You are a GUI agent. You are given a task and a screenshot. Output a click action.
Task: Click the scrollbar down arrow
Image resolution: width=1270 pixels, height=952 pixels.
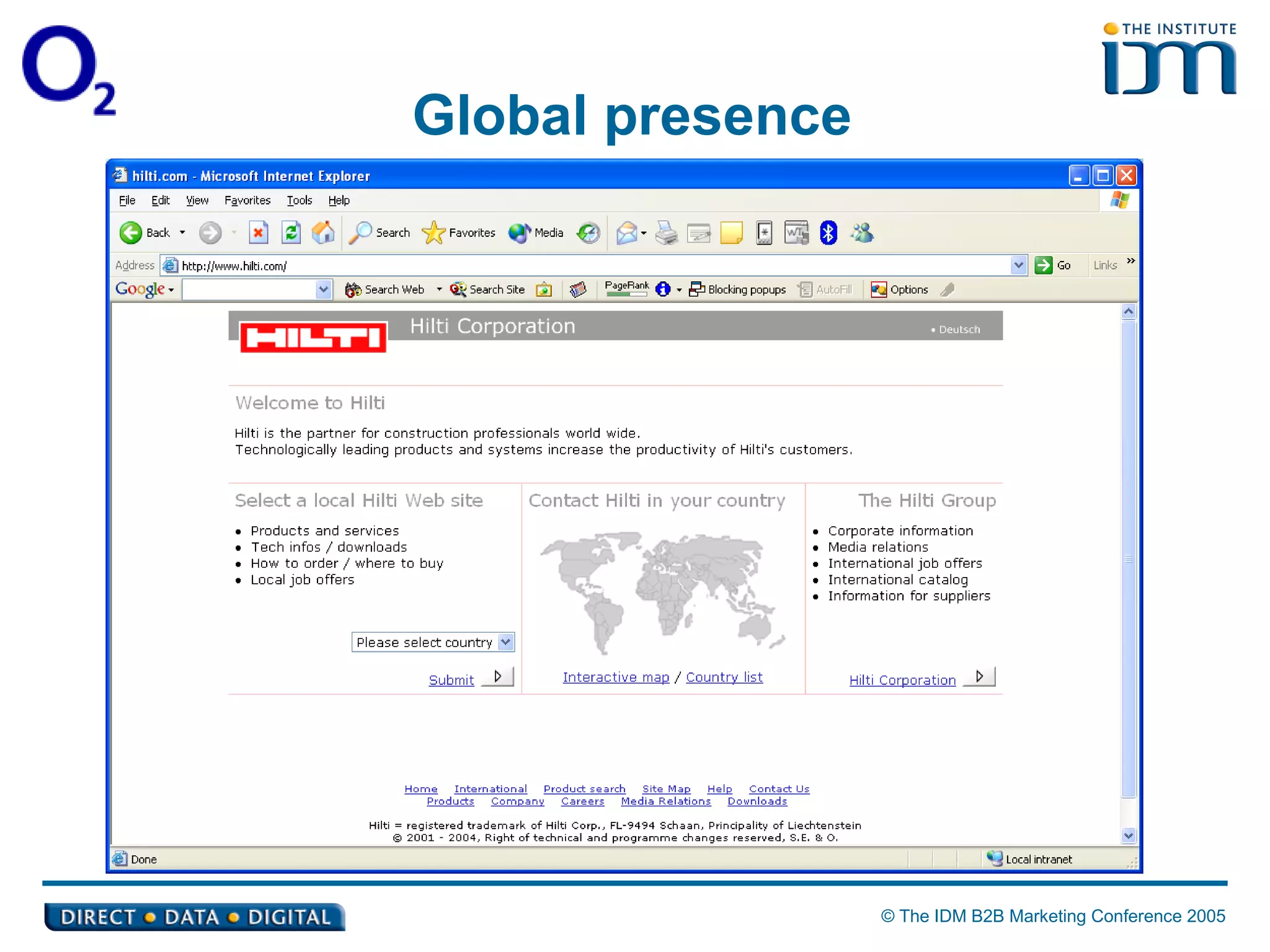pos(1129,835)
